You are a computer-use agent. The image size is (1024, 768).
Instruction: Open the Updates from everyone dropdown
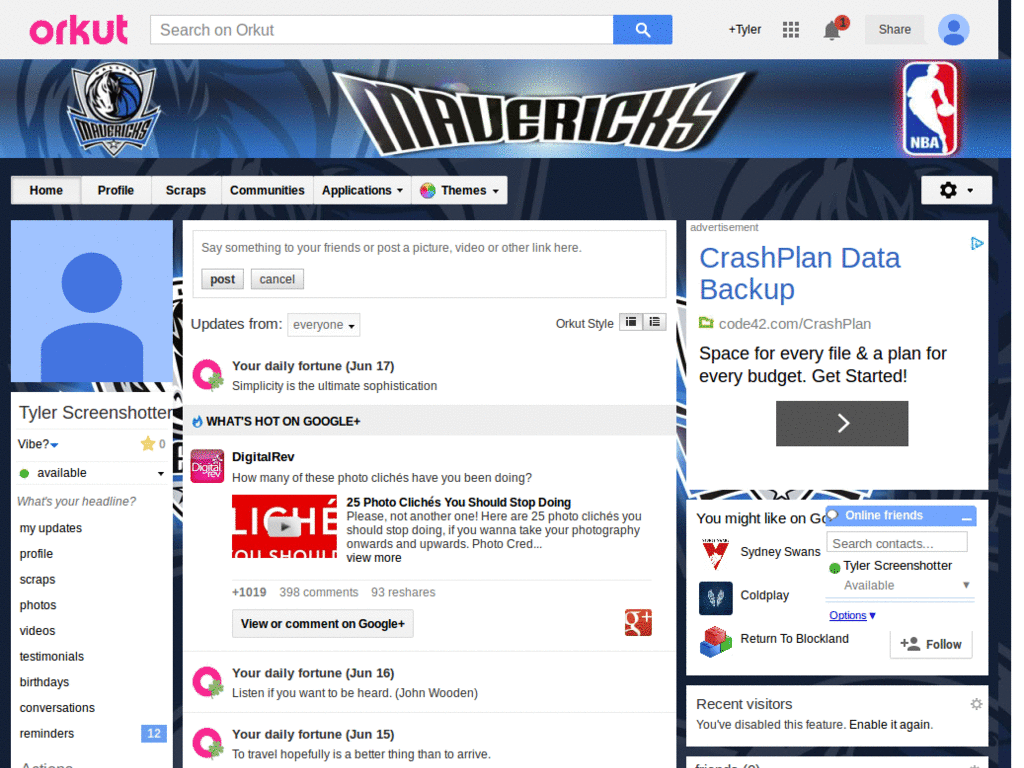323,325
